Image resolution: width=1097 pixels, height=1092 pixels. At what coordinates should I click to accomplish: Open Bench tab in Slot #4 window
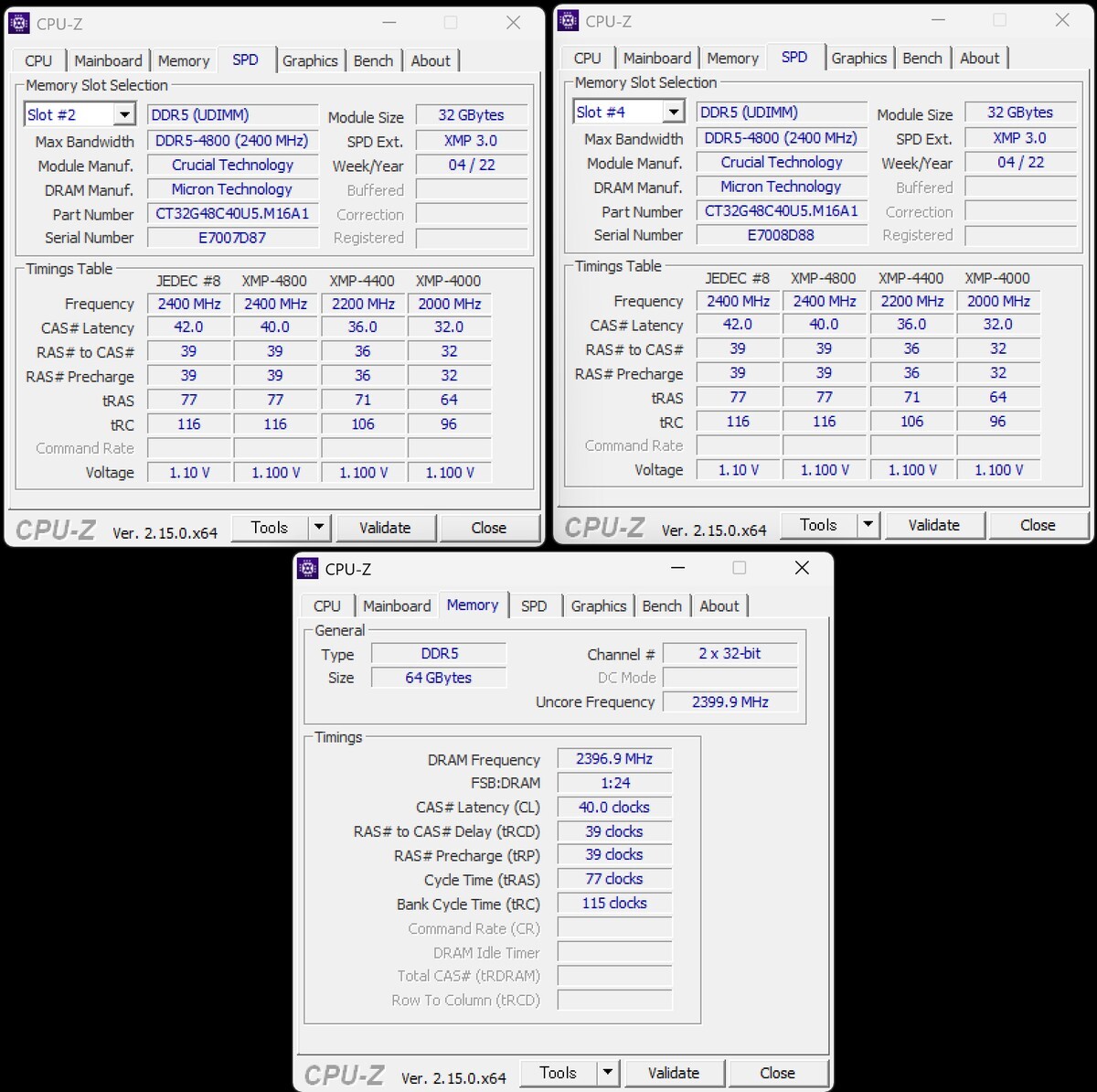pyautogui.click(x=921, y=58)
